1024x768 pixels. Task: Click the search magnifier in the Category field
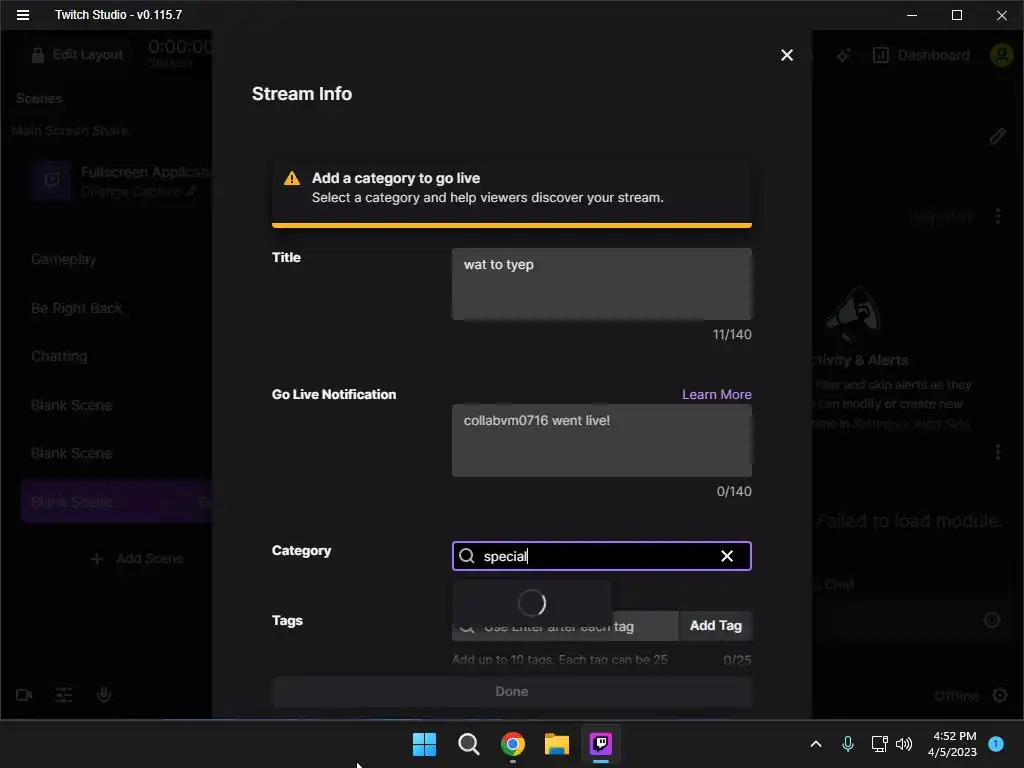tap(466, 556)
